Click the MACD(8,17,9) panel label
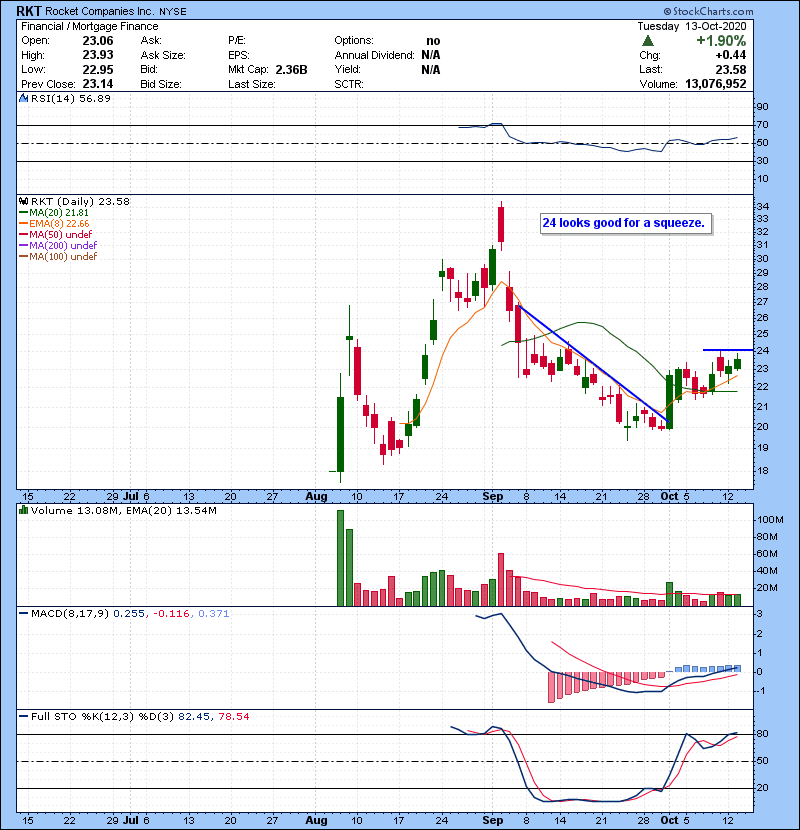 tap(70, 614)
